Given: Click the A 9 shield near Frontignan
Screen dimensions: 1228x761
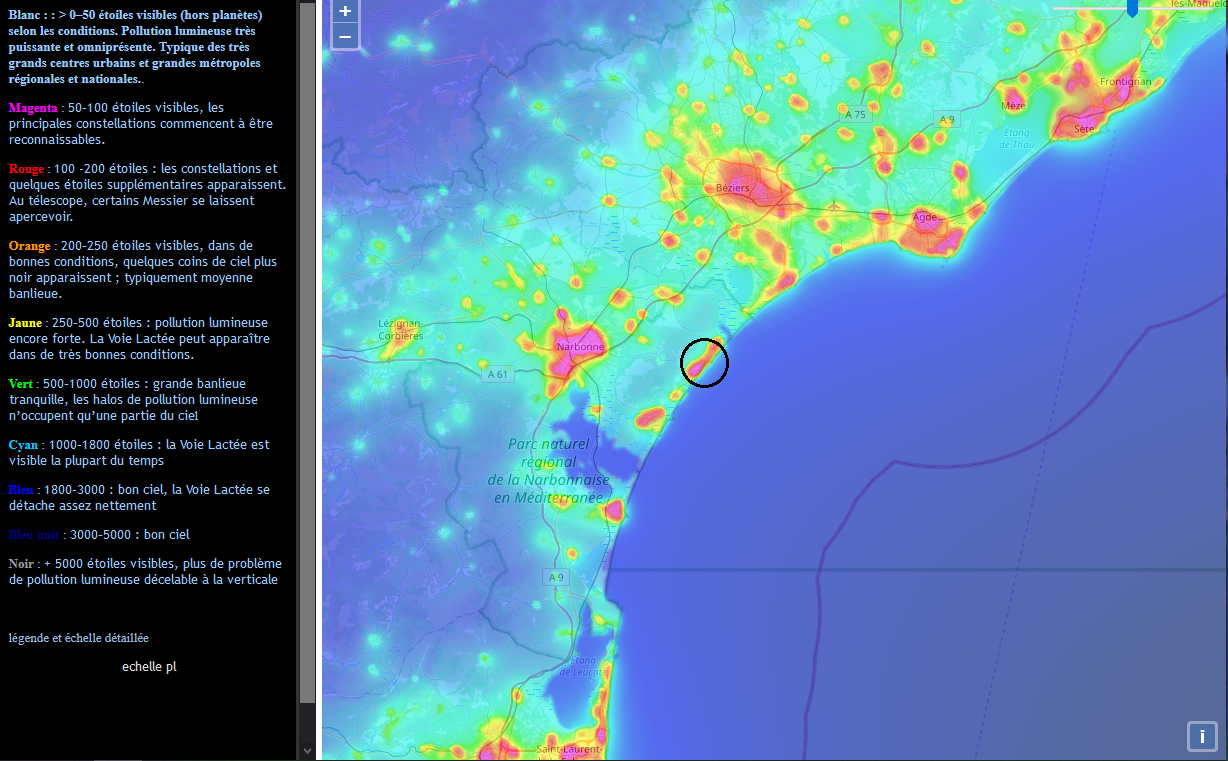Looking at the screenshot, I should click(946, 120).
